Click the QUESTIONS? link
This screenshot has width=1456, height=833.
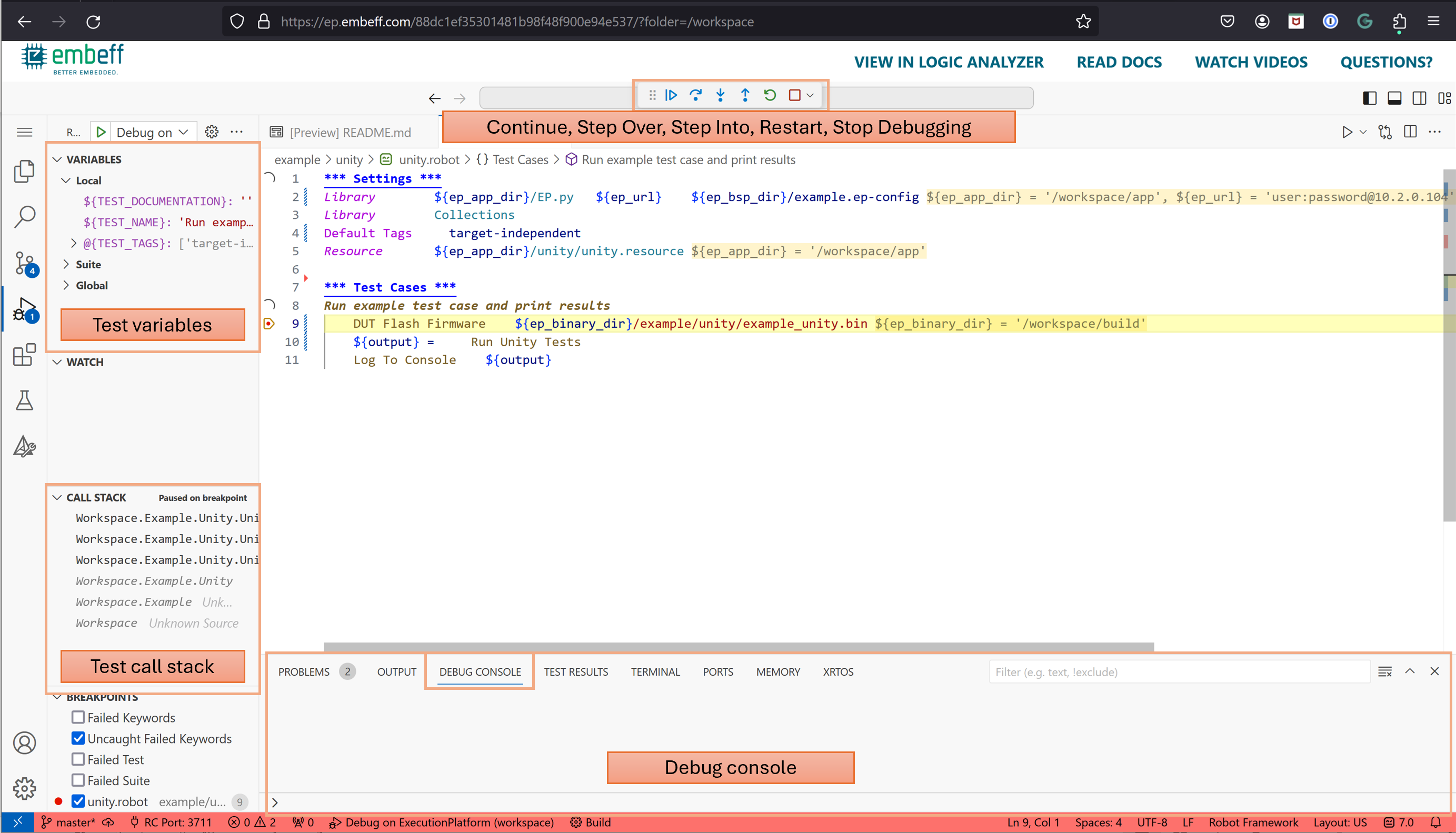pyautogui.click(x=1386, y=62)
